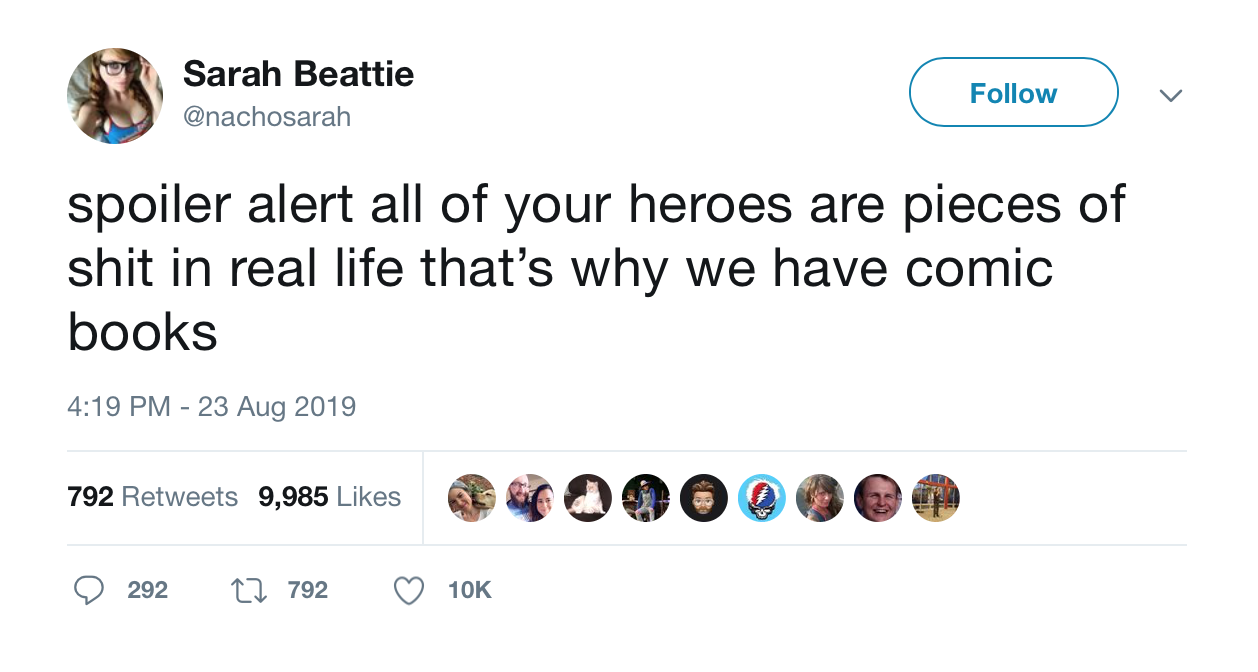
Task: Open the liker avatar showing a couple
Action: tap(530, 498)
